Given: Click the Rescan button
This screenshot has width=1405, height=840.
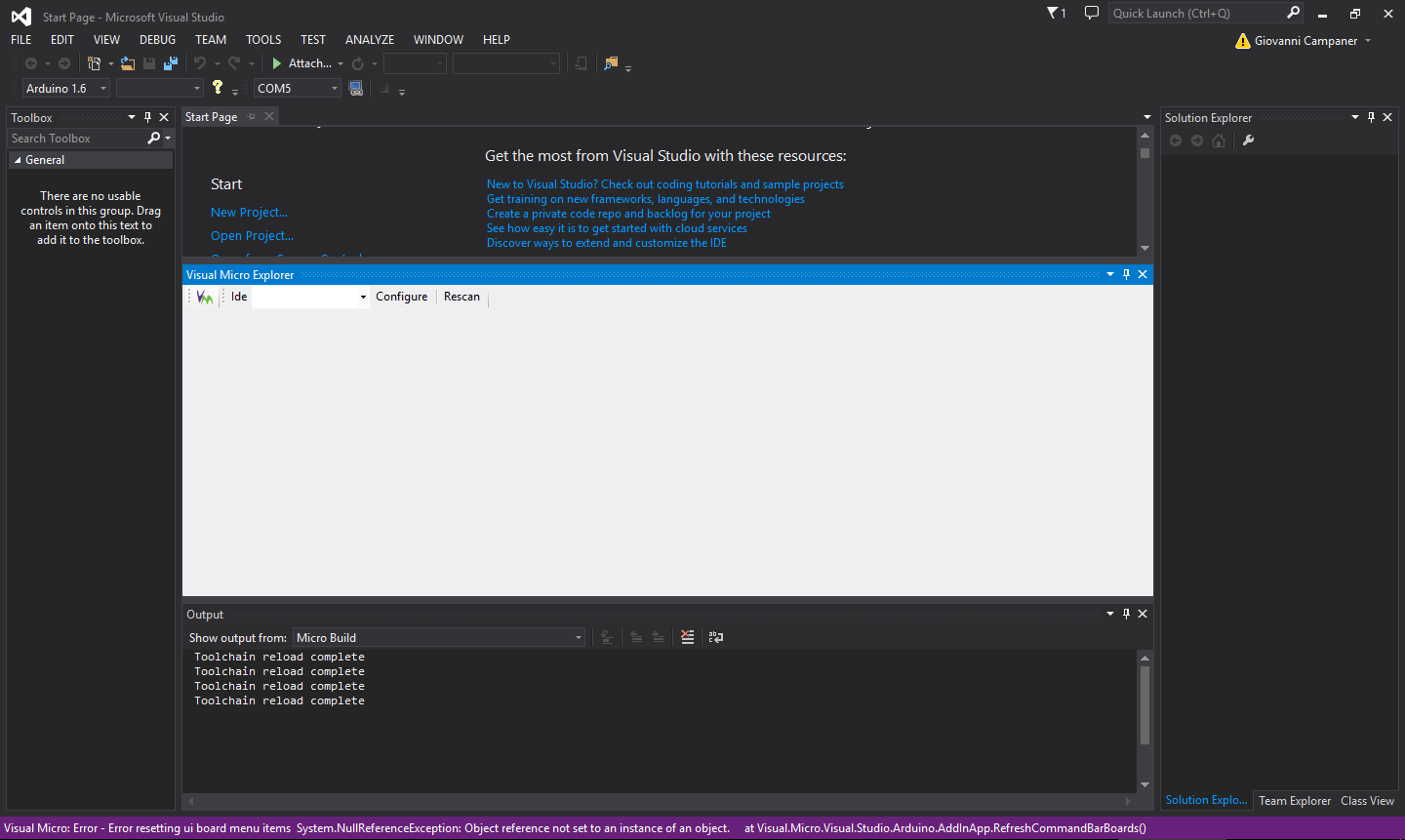Looking at the screenshot, I should pyautogui.click(x=462, y=297).
